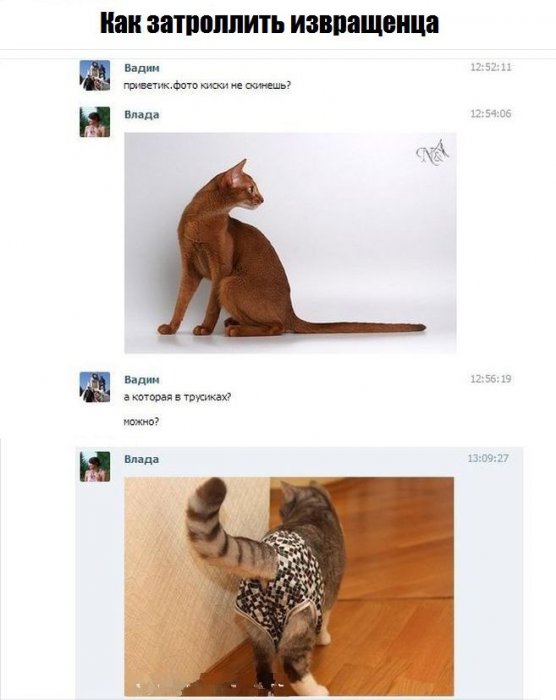Select the 12:54:06 timestamp
556x700 pixels.
(x=490, y=113)
